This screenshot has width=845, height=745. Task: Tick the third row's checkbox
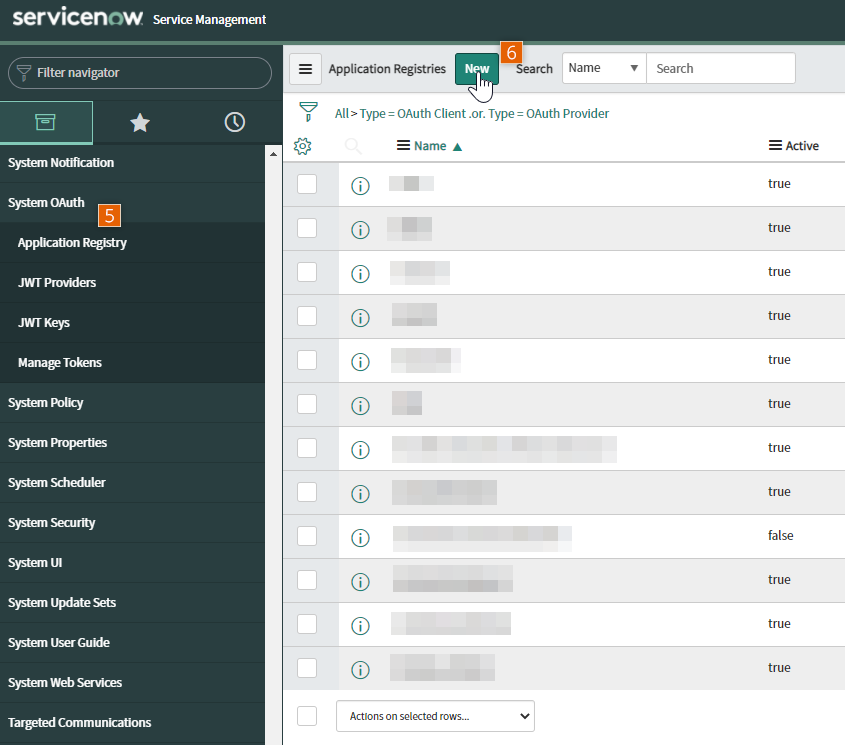pyautogui.click(x=307, y=272)
